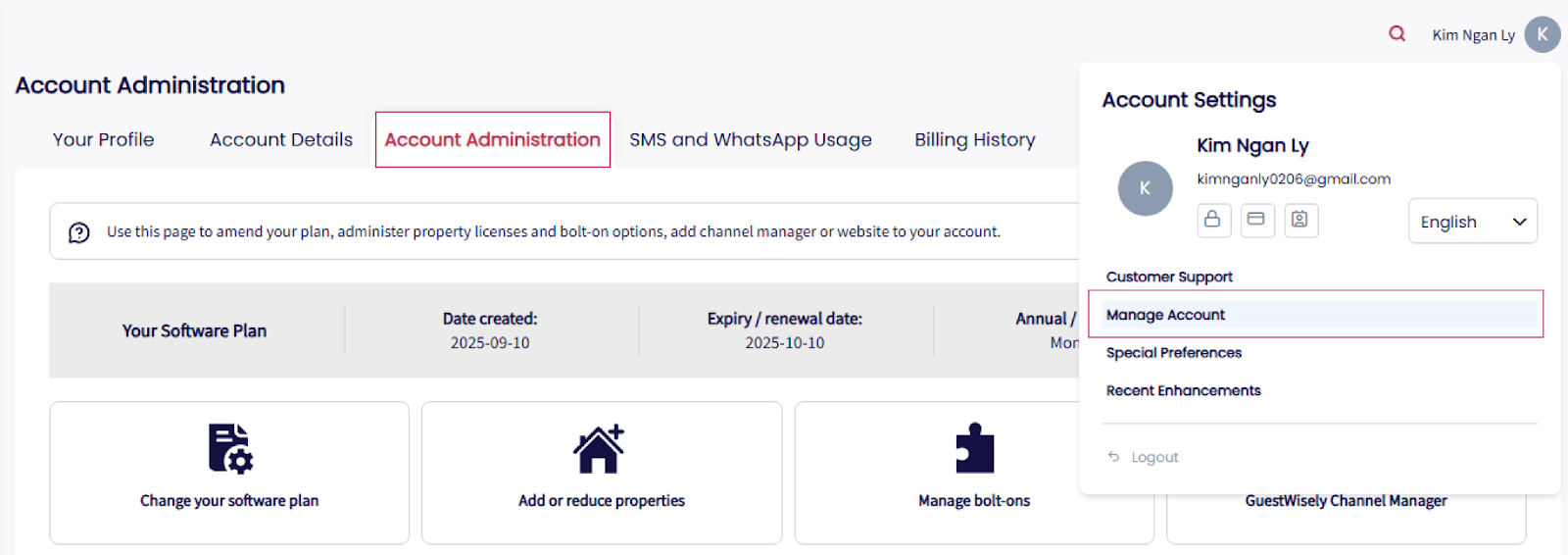Open the English language dropdown
This screenshot has width=1568, height=555.
point(1472,222)
